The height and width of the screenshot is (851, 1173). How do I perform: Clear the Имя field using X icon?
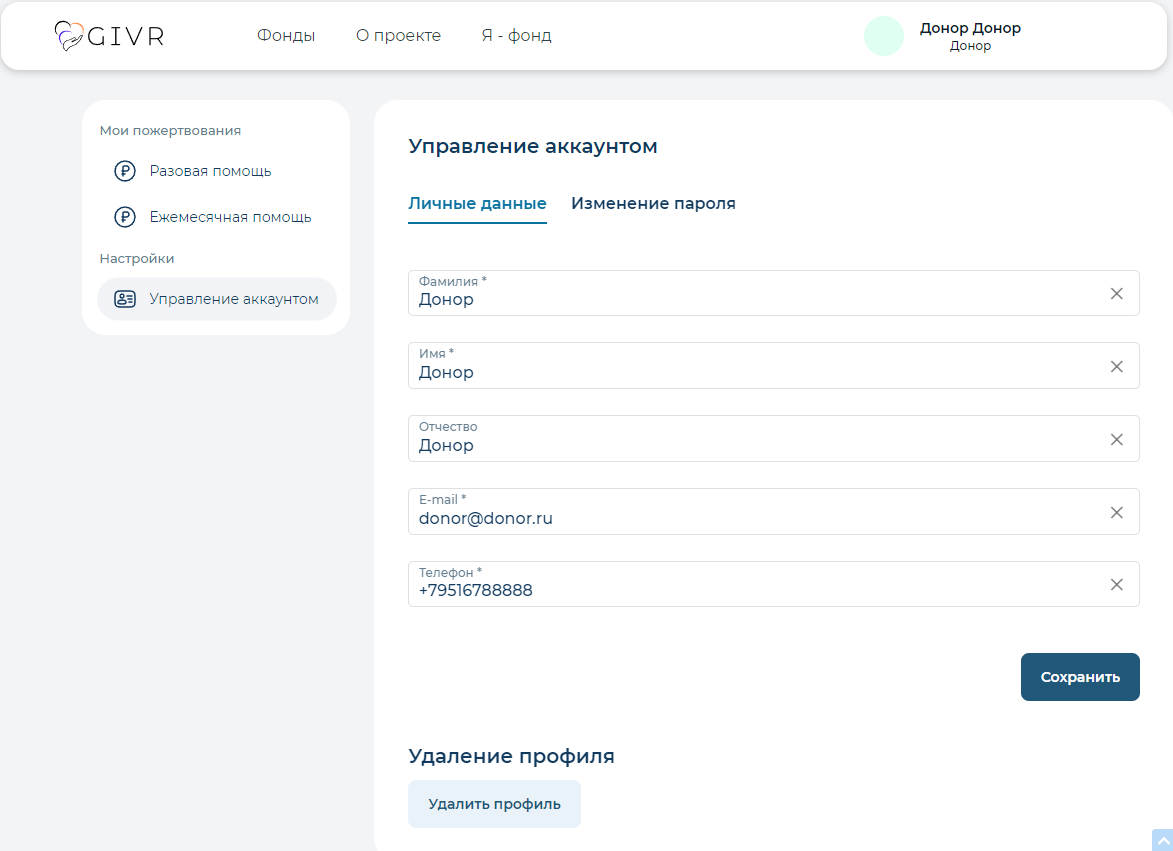1117,367
